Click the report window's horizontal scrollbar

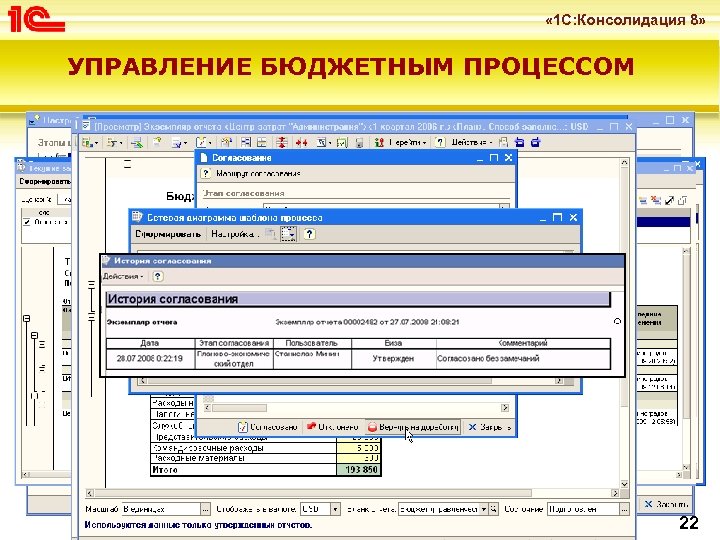(353, 493)
